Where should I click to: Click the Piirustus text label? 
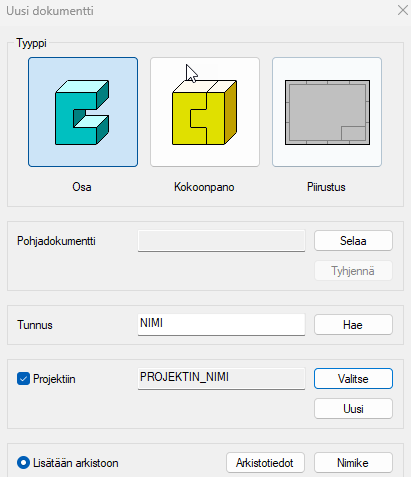tap(326, 187)
